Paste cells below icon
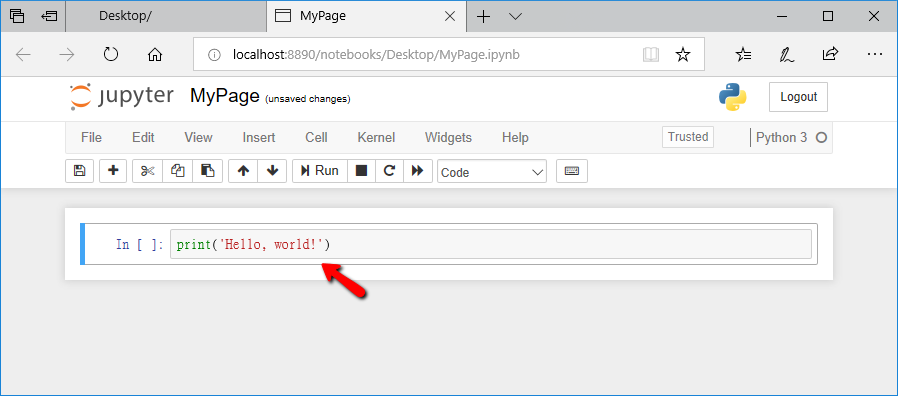 [208, 171]
